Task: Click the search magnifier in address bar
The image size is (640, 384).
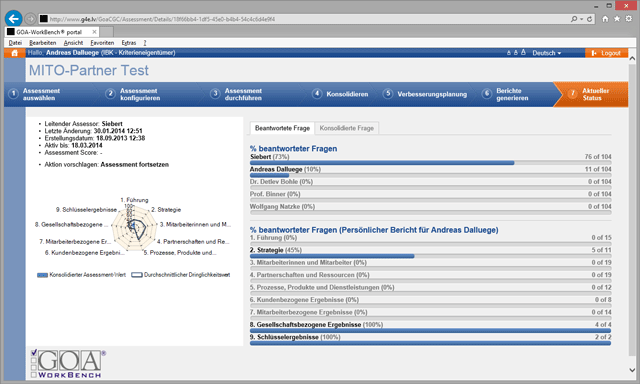Action: click(574, 19)
